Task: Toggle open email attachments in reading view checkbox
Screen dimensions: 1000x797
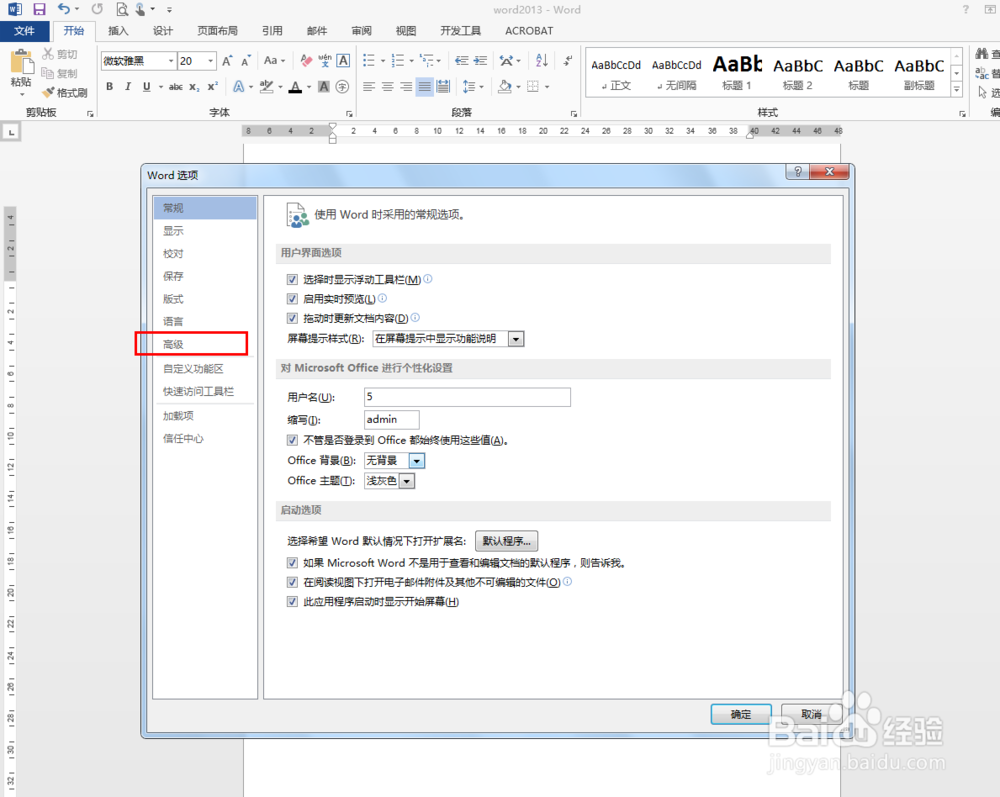Action: click(x=292, y=582)
